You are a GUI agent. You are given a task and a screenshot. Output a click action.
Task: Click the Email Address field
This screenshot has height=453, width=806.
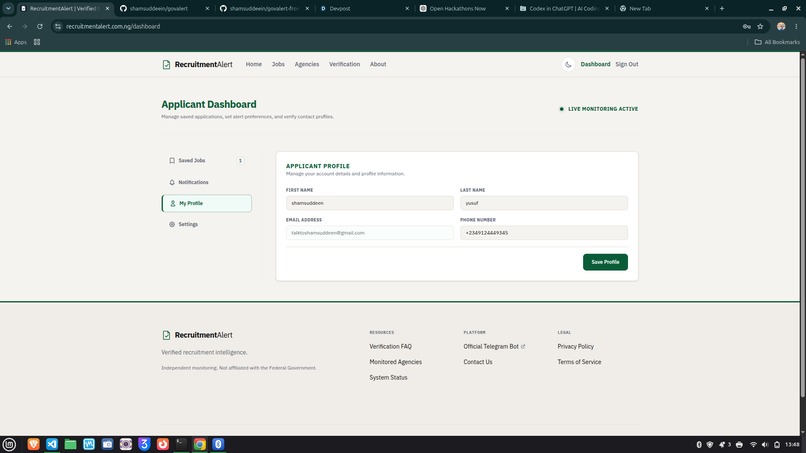(x=370, y=233)
